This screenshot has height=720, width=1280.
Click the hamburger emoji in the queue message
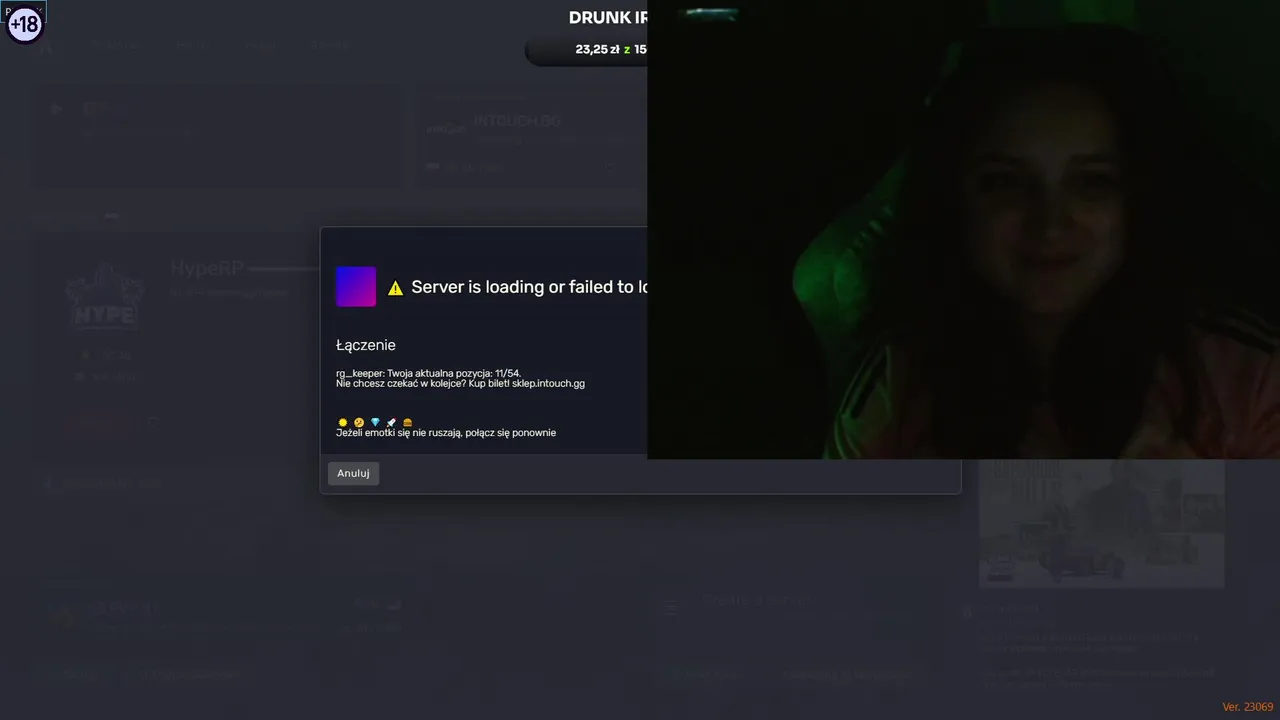pos(407,422)
